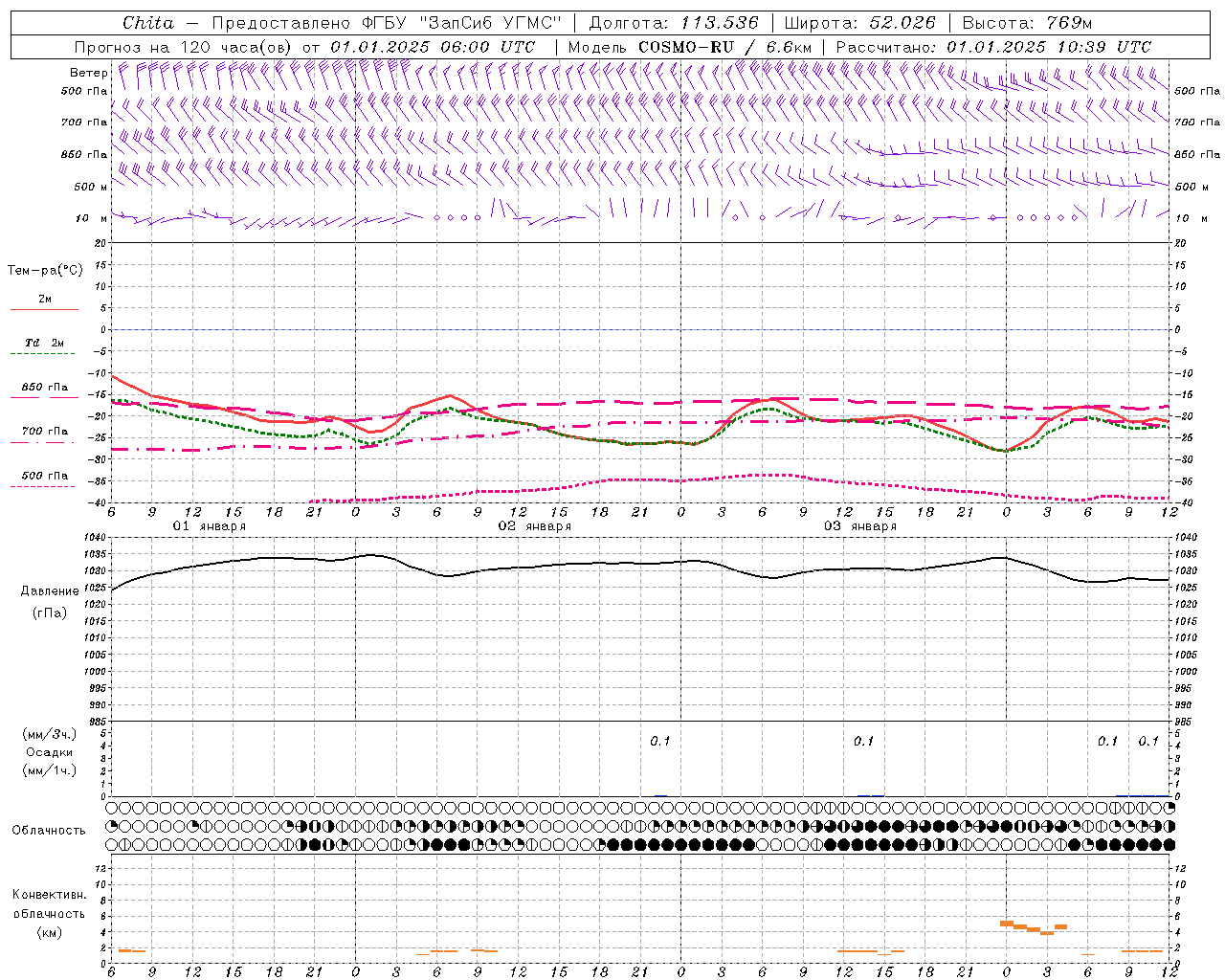This screenshot has height=980, width=1225.
Task: Click the "Облачность" cloud cover row label
Action: [x=49, y=830]
